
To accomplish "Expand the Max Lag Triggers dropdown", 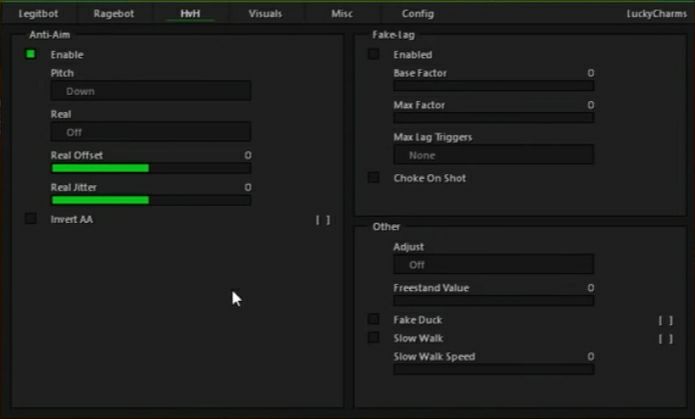I will pyautogui.click(x=494, y=155).
